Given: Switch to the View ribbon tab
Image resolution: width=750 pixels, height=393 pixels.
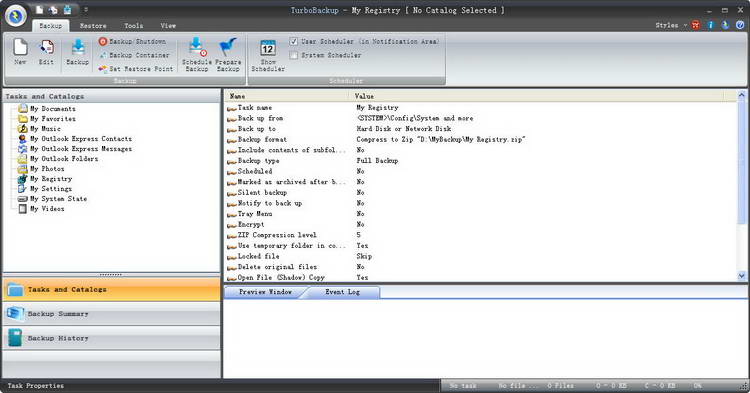Looking at the screenshot, I should pos(168,26).
